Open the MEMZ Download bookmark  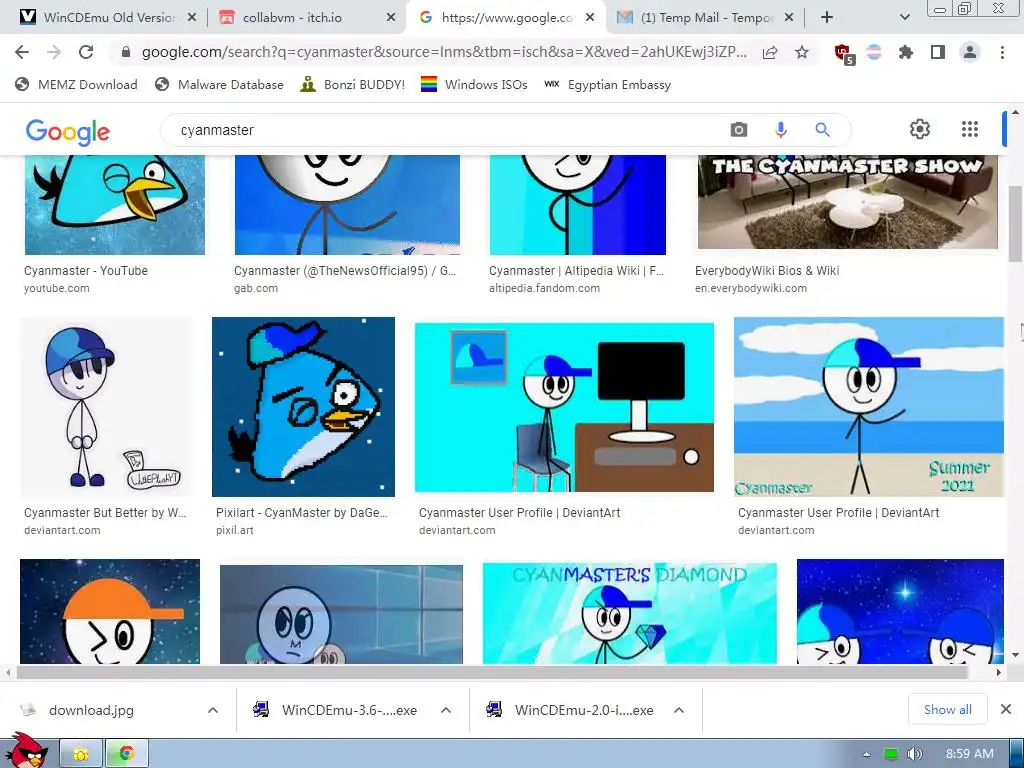[76, 84]
